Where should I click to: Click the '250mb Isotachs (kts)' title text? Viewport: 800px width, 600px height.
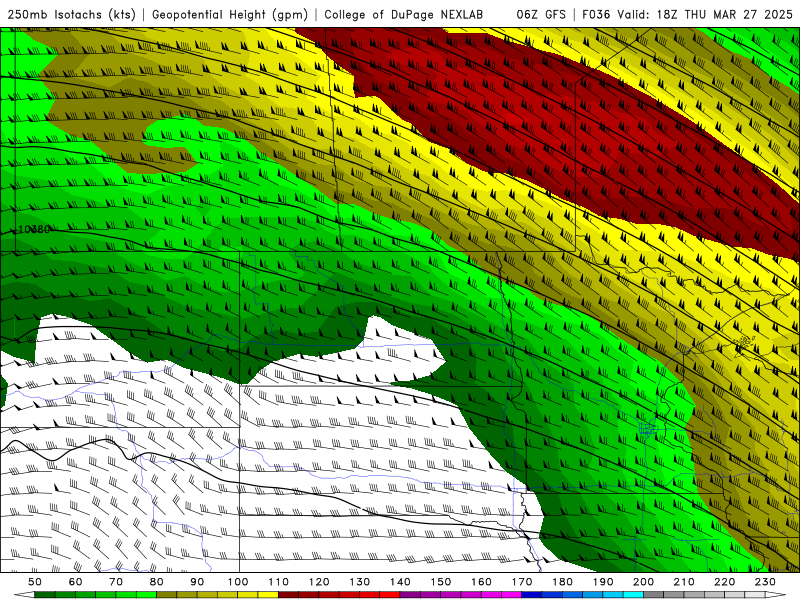tap(71, 14)
